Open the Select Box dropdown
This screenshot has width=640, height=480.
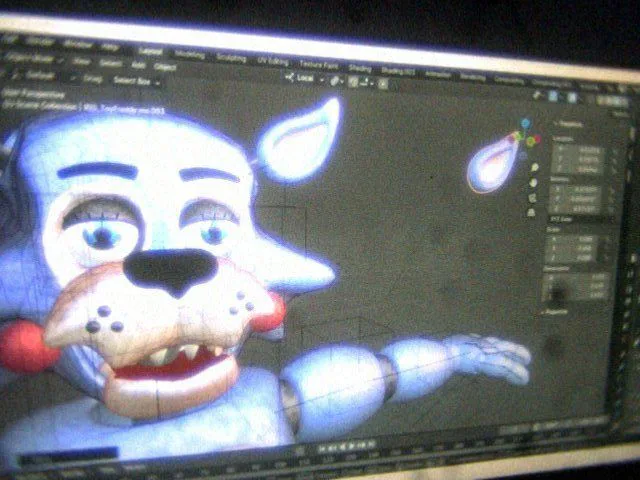point(137,81)
